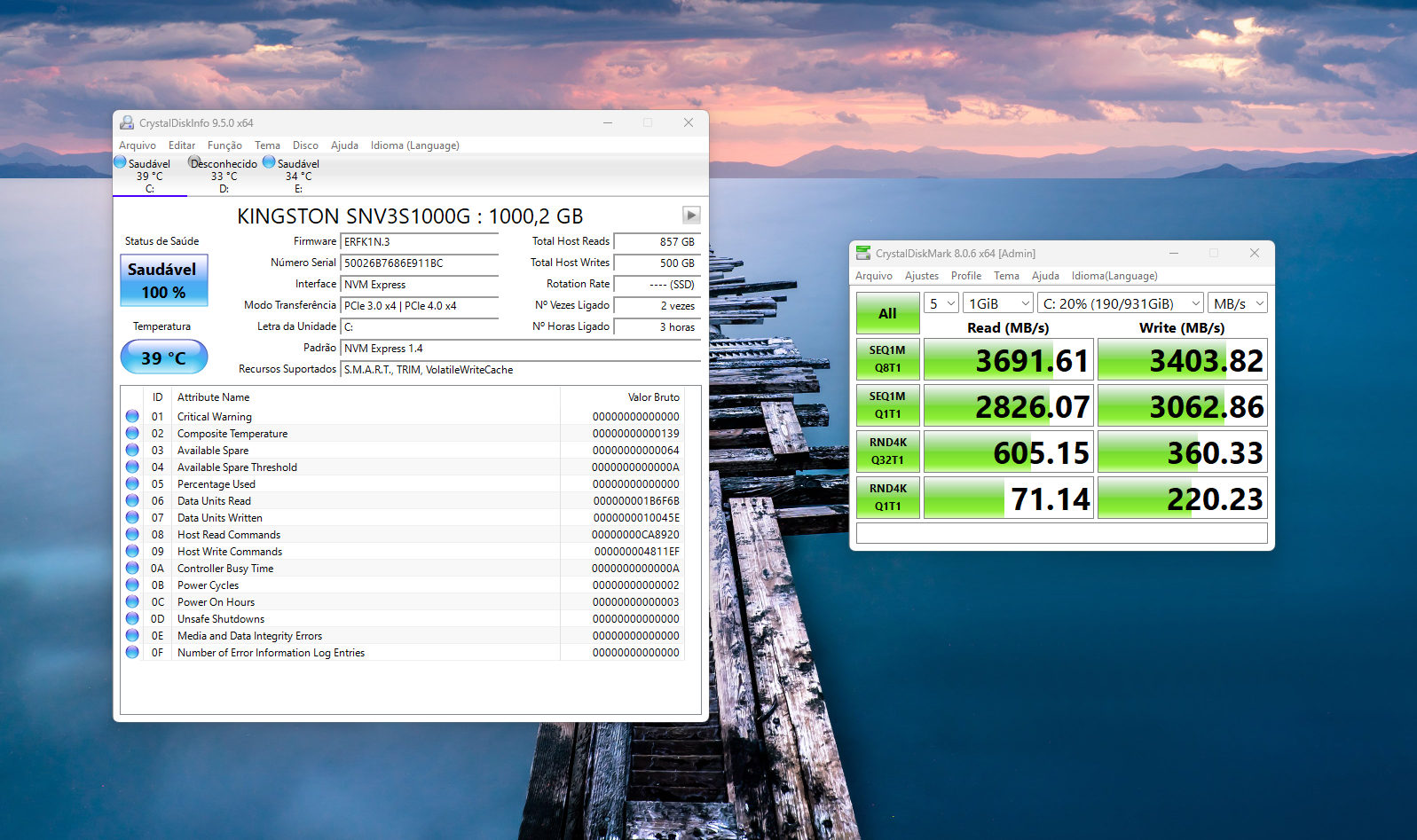Open target drive dropdown C: 20%
Image resolution: width=1417 pixels, height=840 pixels.
point(1121,303)
